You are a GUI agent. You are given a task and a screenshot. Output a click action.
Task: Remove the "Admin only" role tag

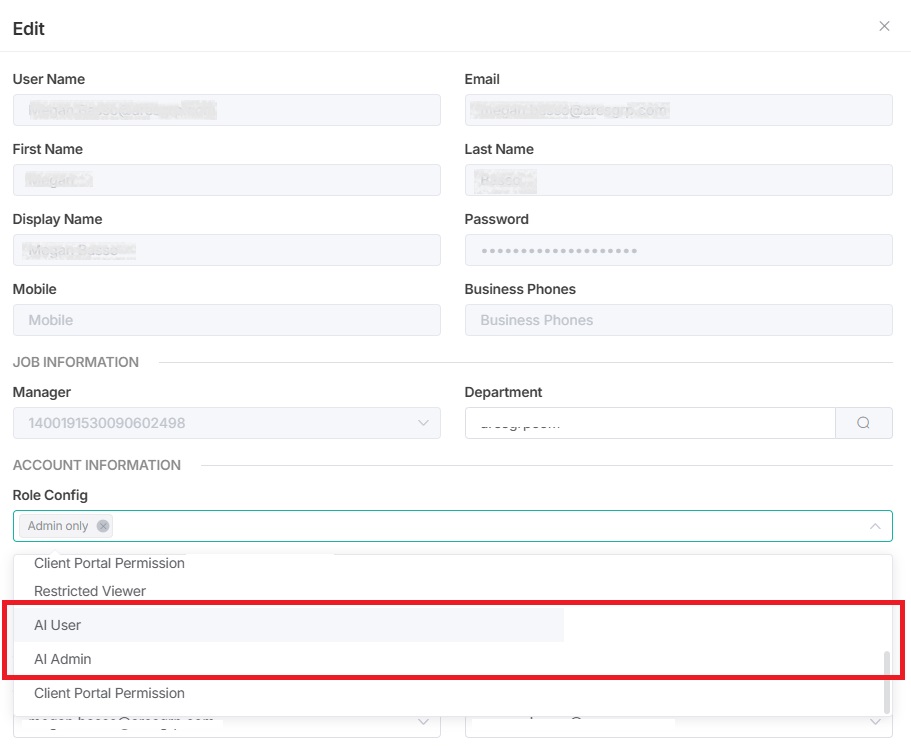[x=103, y=526]
